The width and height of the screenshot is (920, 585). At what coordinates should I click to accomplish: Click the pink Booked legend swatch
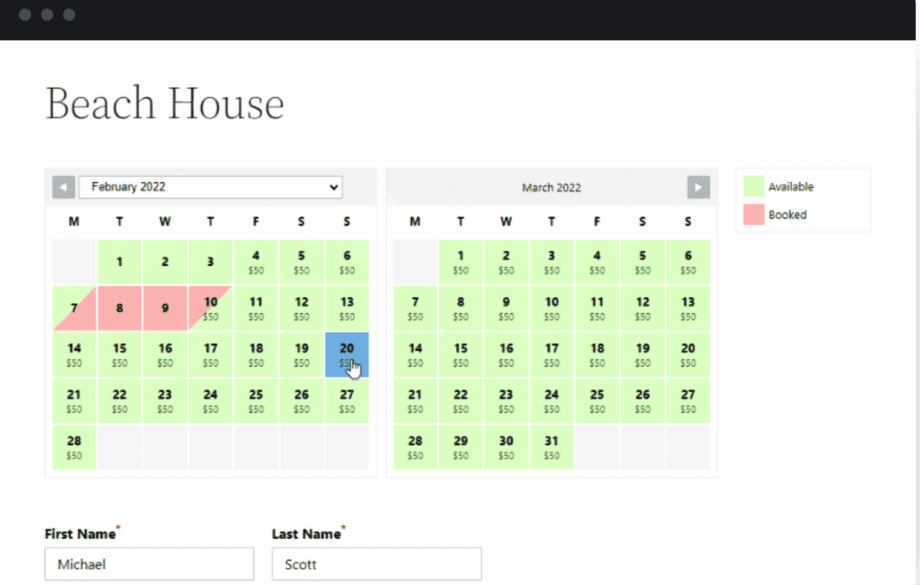pos(753,215)
